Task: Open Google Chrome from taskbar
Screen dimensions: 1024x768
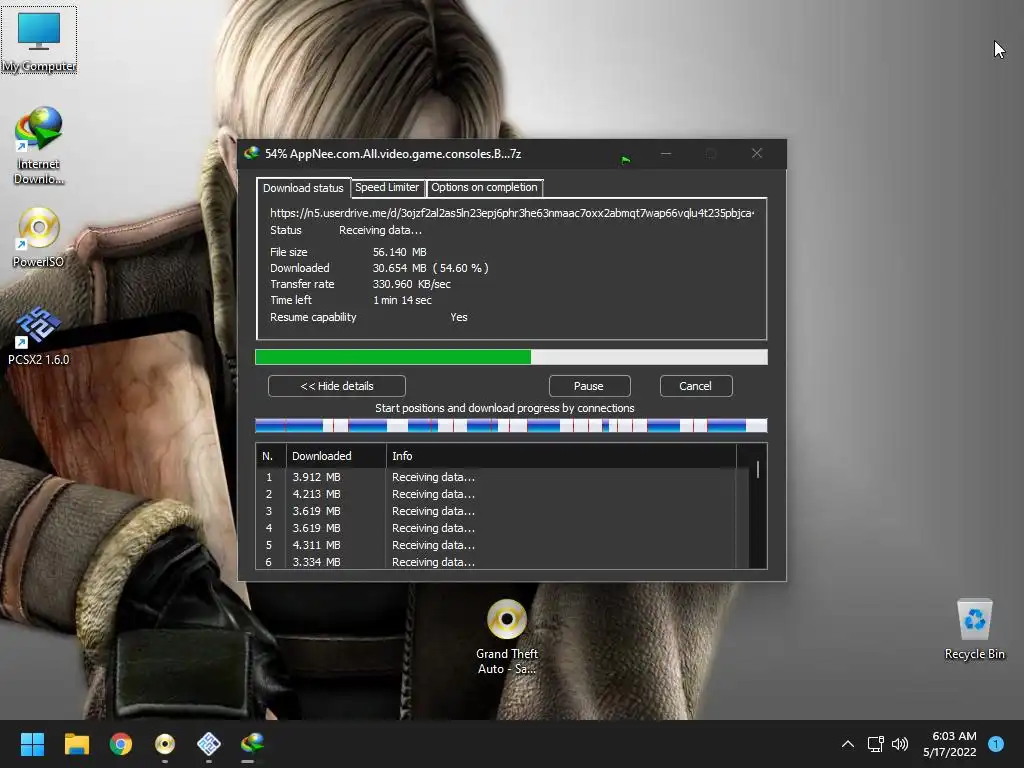Action: [121, 744]
